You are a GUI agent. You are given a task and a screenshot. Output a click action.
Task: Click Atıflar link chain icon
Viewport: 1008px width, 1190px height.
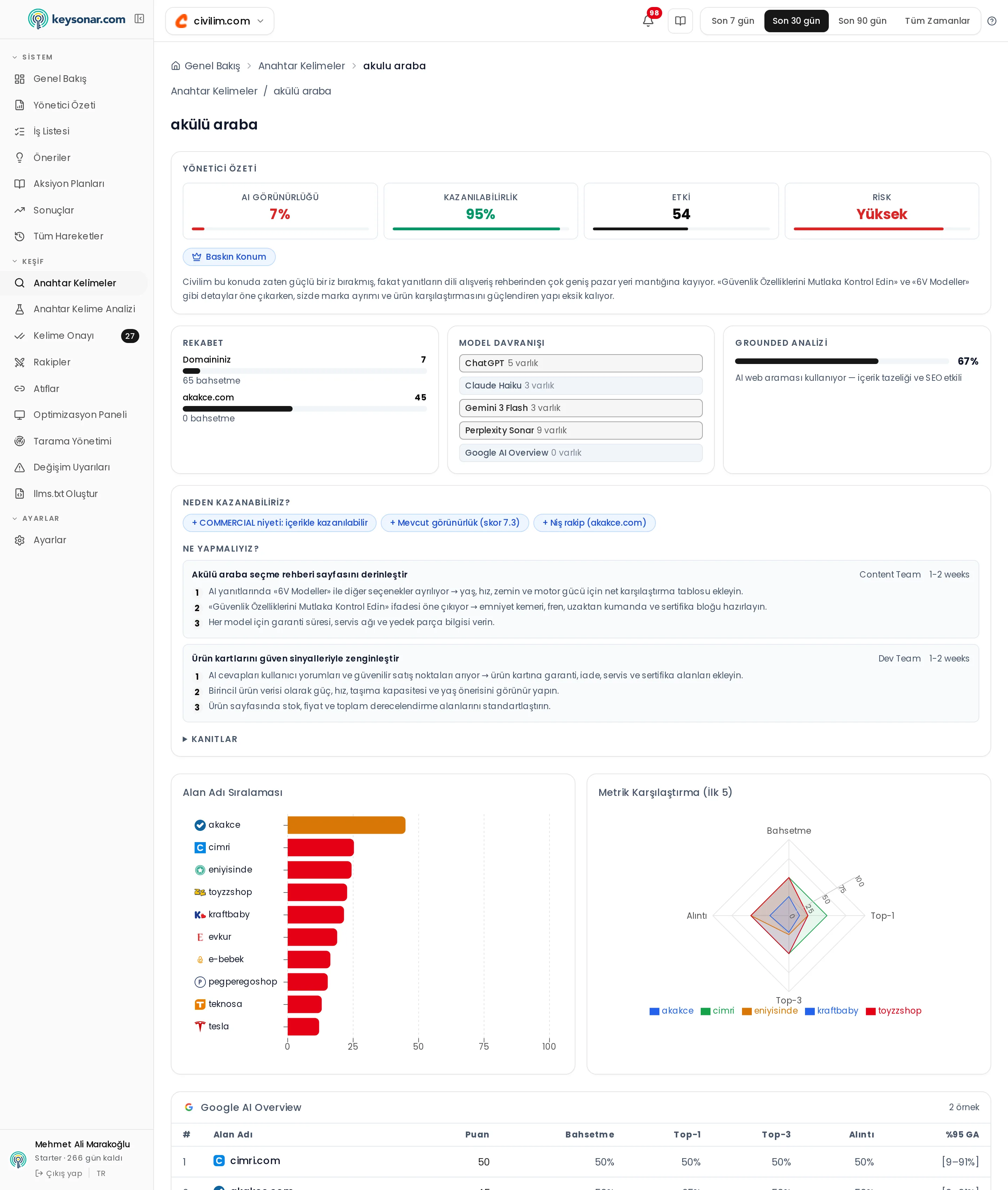[x=20, y=388]
